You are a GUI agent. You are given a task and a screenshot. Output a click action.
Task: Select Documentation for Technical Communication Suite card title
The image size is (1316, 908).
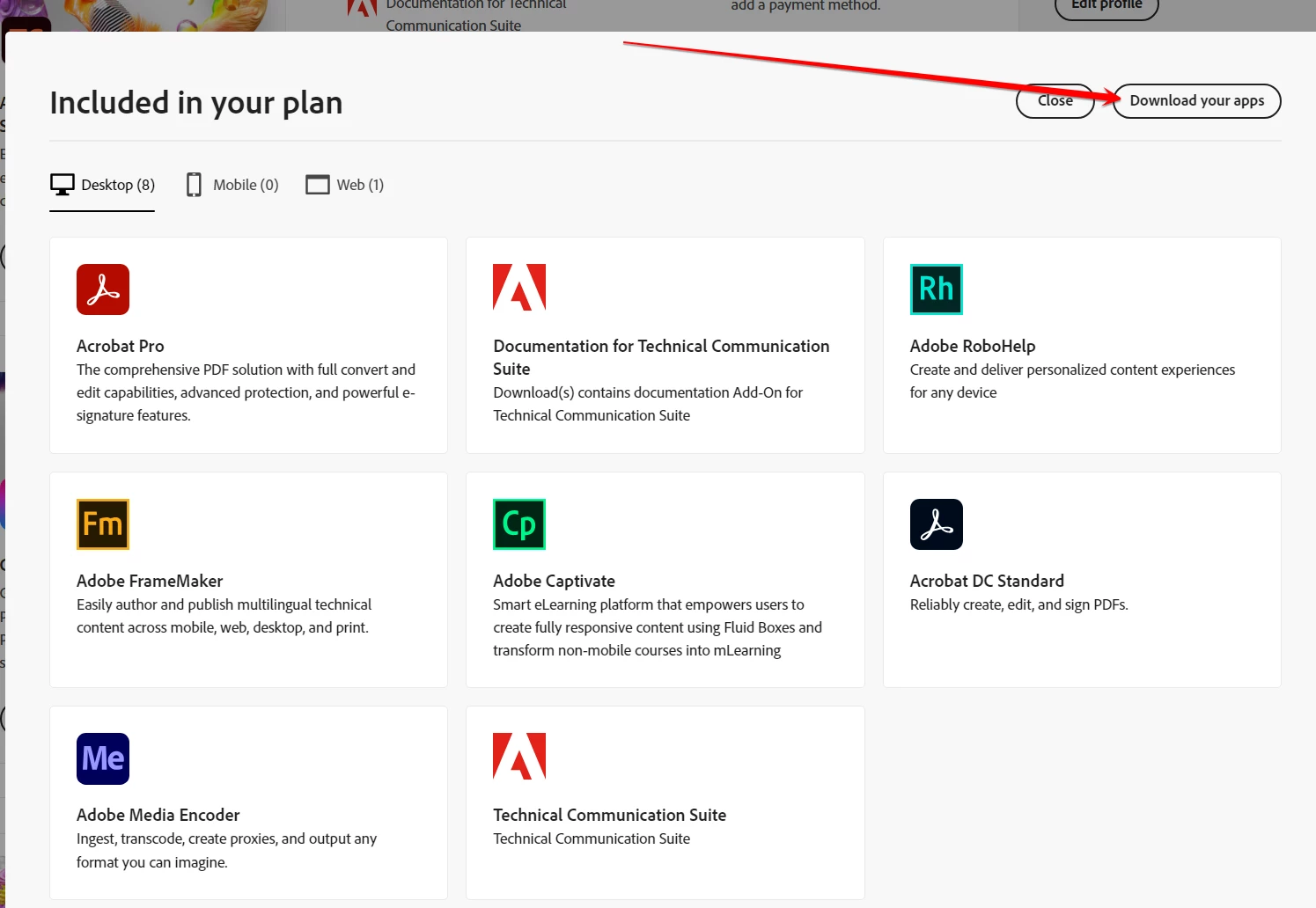pyautogui.click(x=661, y=357)
